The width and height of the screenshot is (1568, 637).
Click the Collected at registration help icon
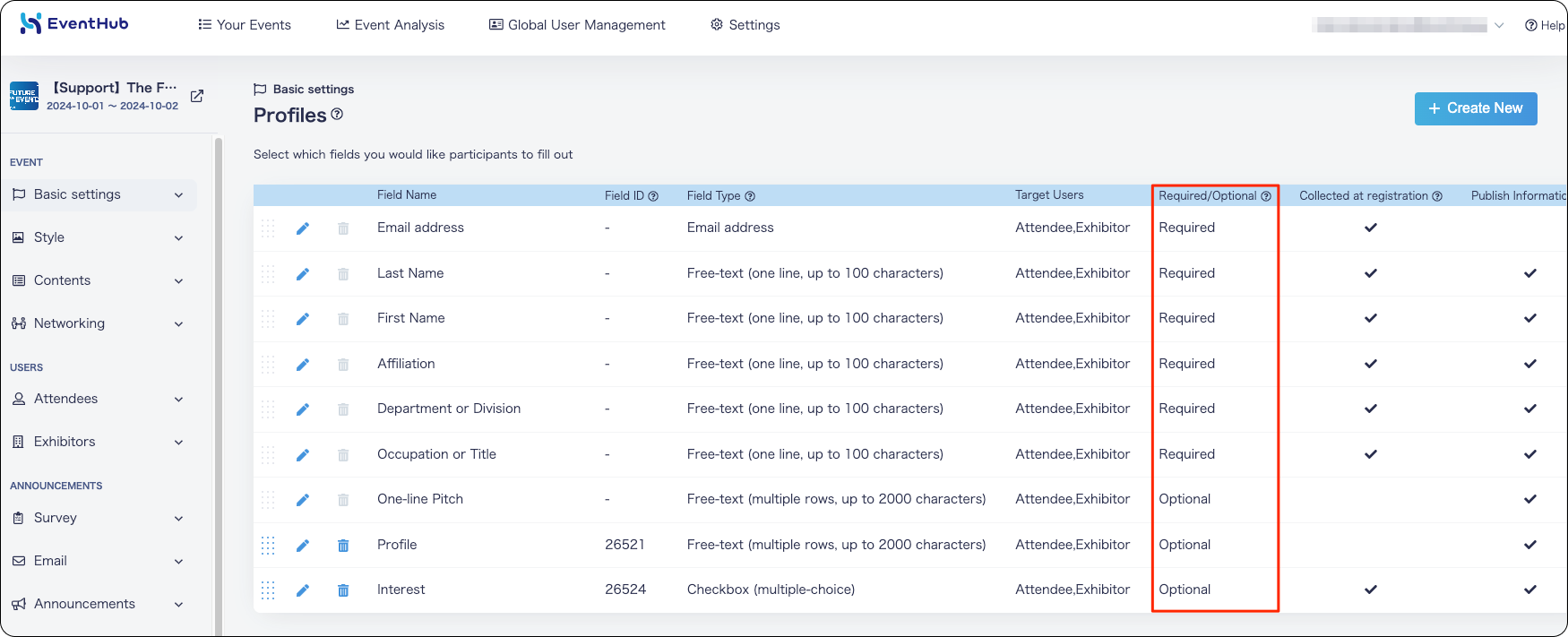tap(1437, 196)
